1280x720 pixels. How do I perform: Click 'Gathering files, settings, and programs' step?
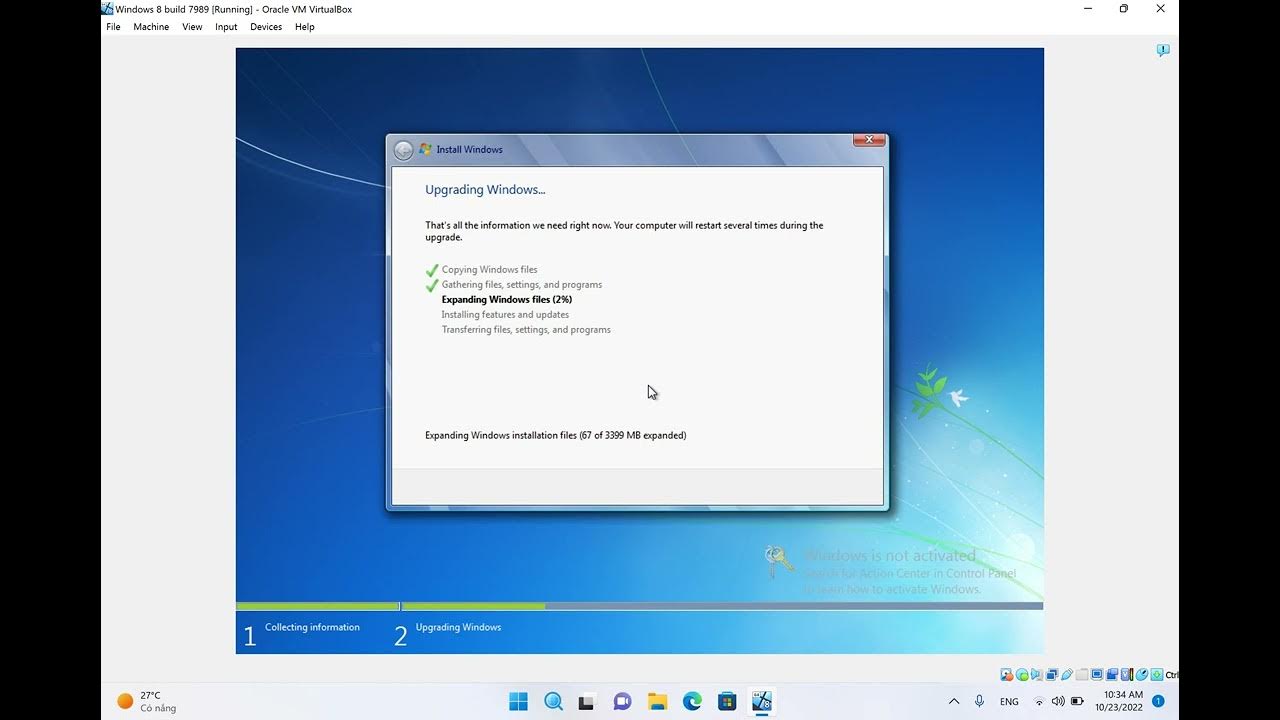point(522,285)
